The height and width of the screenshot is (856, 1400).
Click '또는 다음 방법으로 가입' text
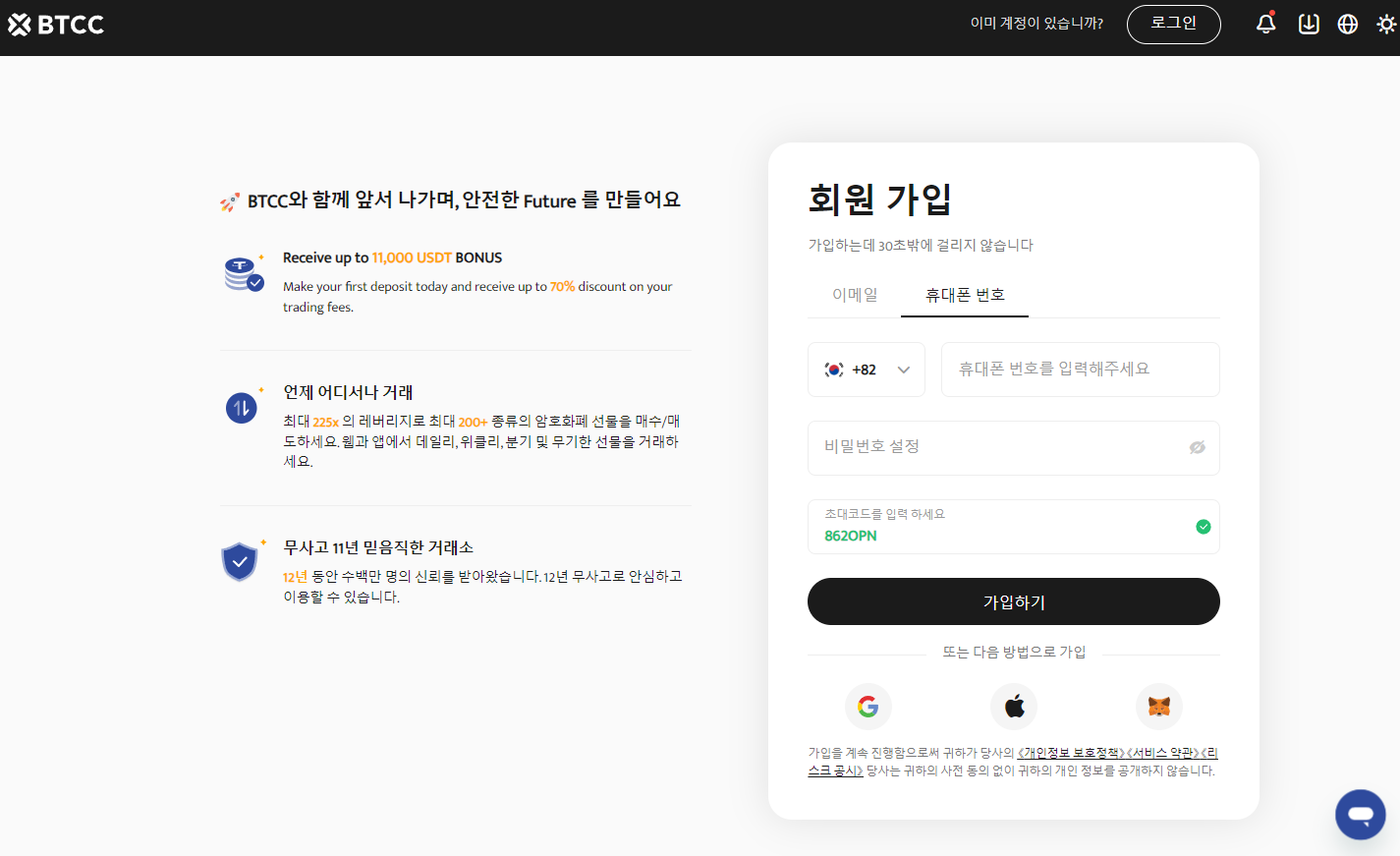click(x=1014, y=653)
